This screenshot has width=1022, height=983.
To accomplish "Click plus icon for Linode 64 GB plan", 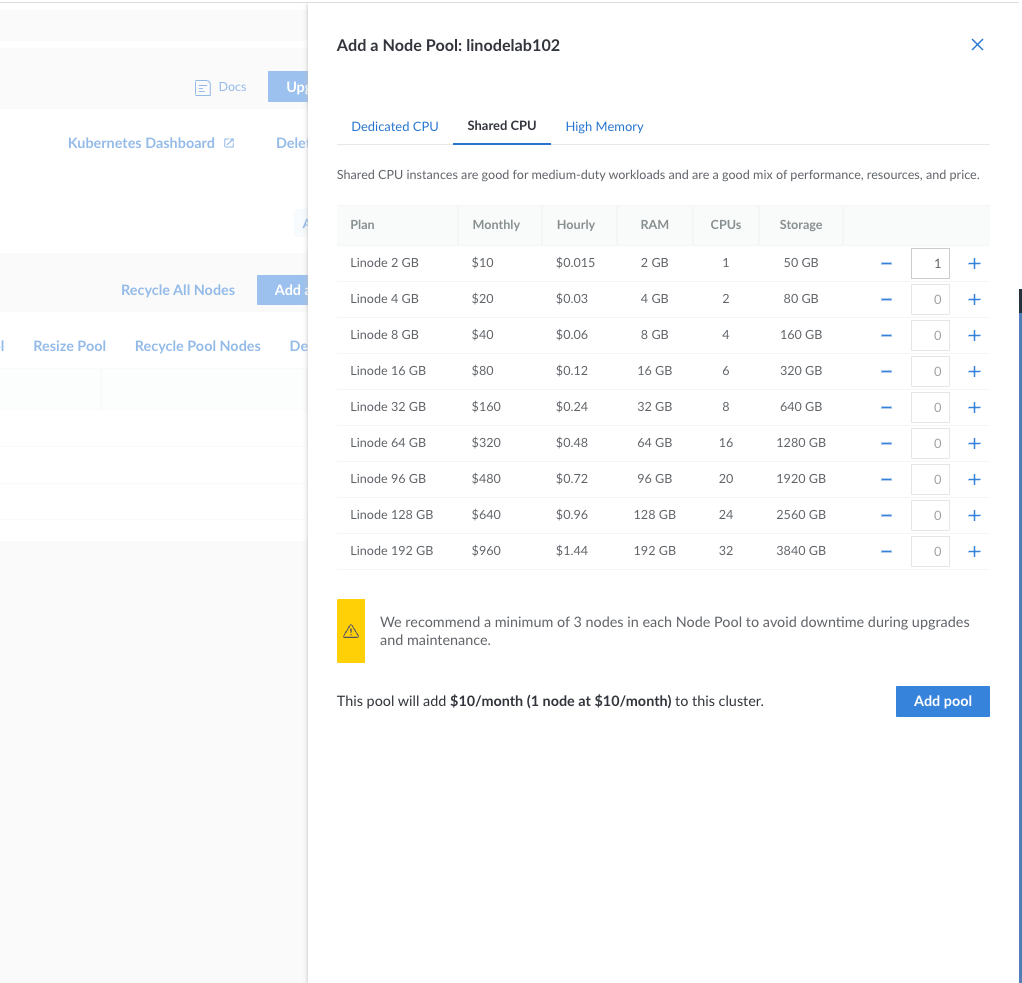I will (975, 443).
